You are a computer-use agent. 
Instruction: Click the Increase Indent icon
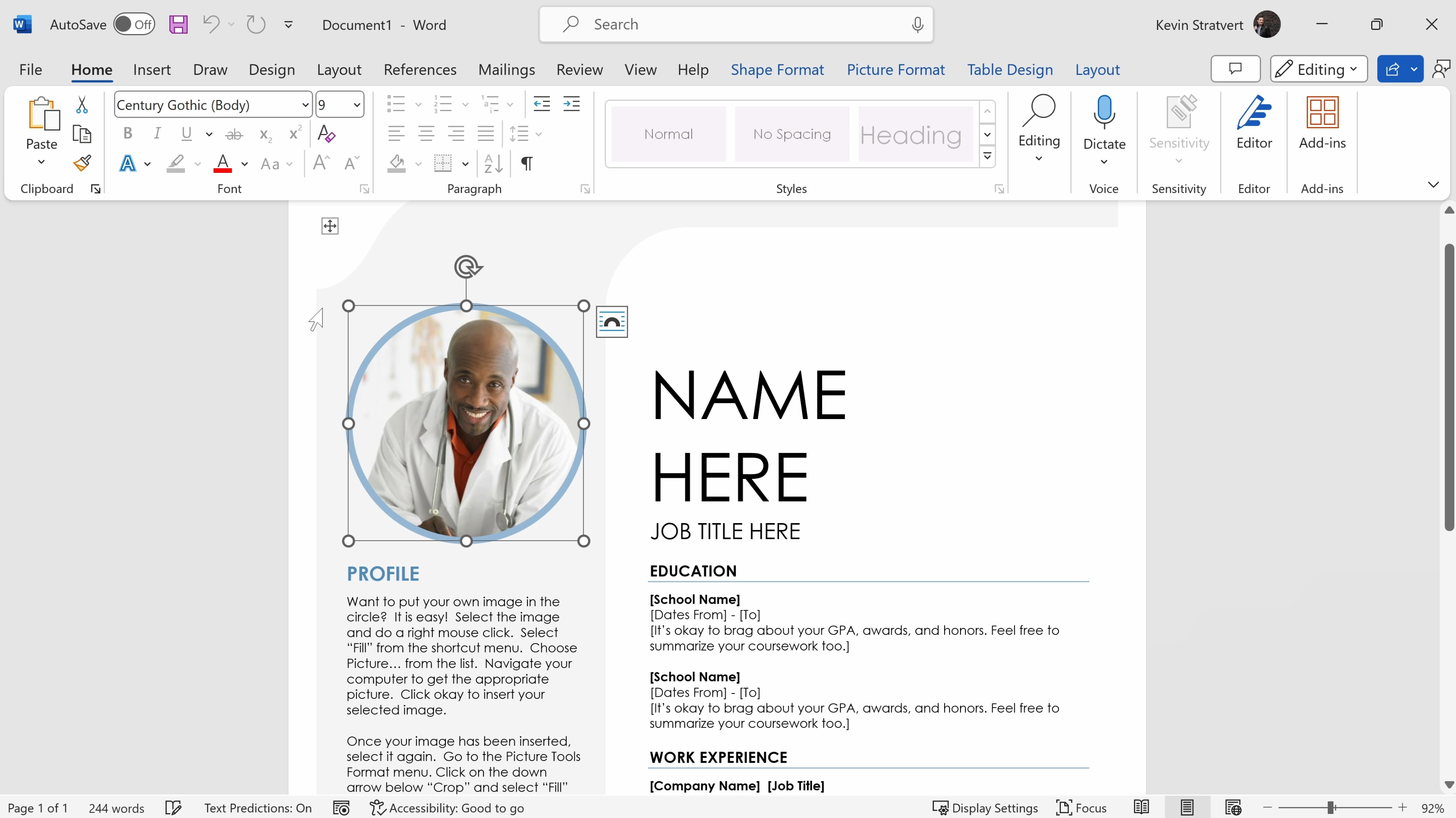point(571,104)
